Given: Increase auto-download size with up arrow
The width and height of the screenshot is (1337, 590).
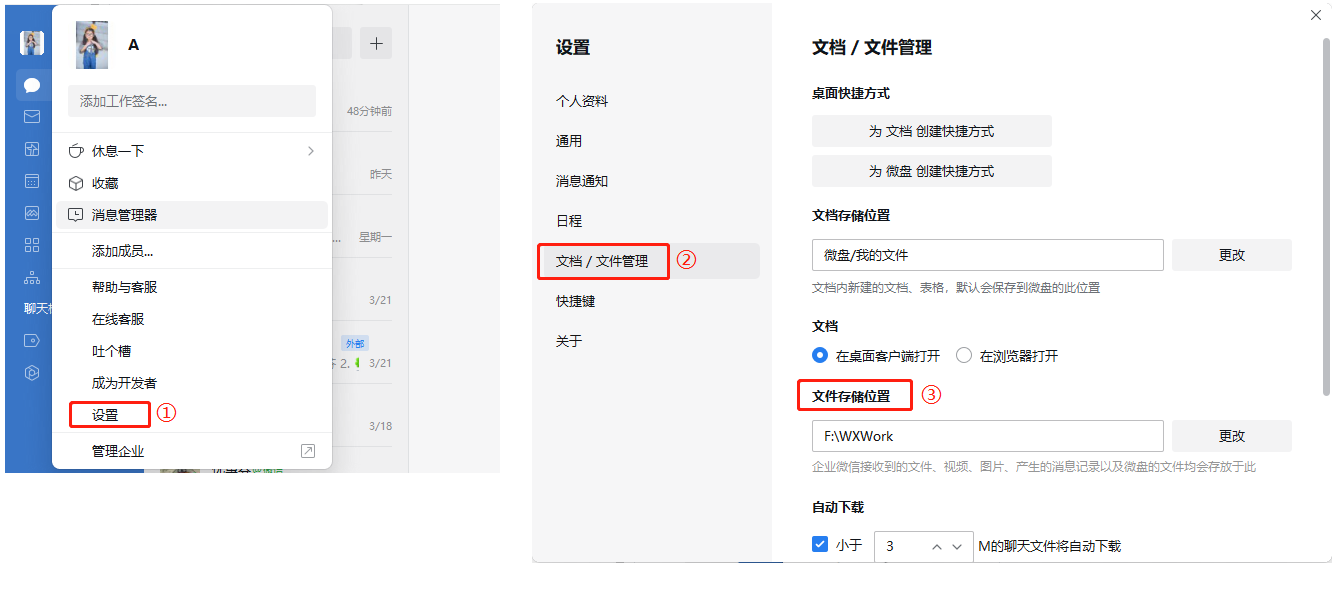Looking at the screenshot, I should point(937,546).
